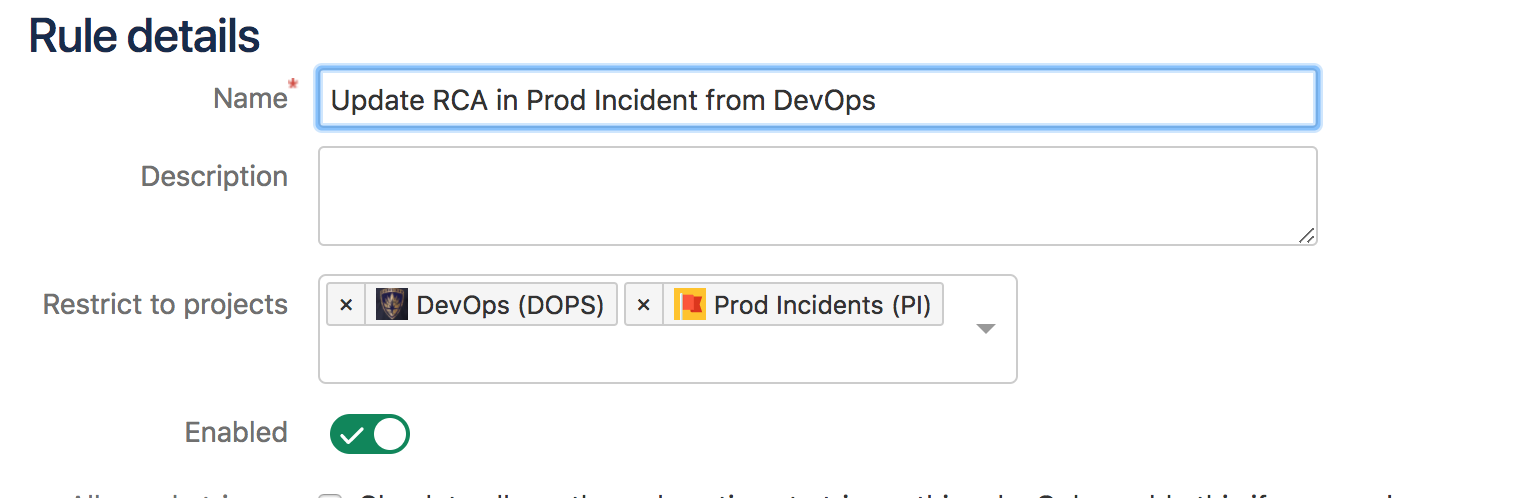Click the Description field label

coord(214,176)
